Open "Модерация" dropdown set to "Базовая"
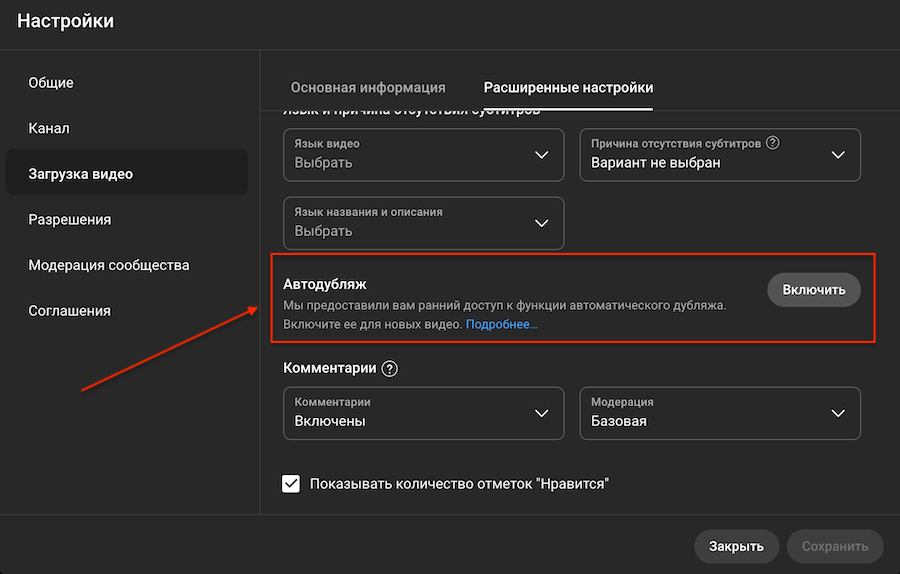 coord(720,412)
